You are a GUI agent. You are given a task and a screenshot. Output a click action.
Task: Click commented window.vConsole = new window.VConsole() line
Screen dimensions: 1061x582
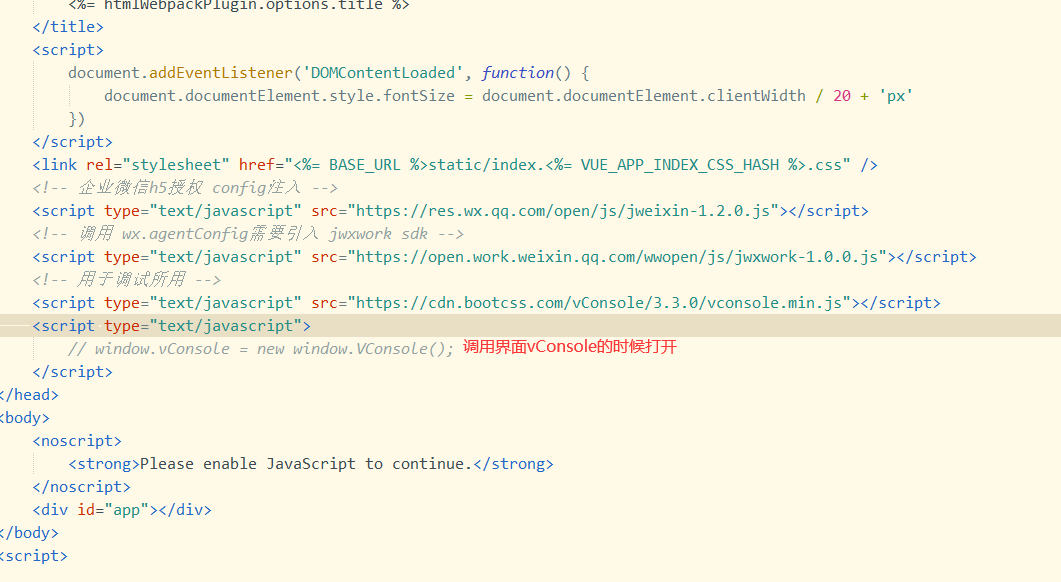[x=261, y=349]
